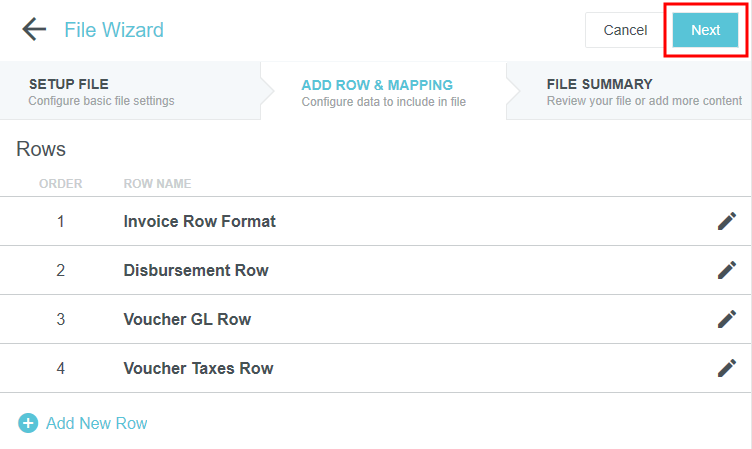Click pencil icon for Disbursement Row
Screen dimensions: 752x449
tap(727, 270)
